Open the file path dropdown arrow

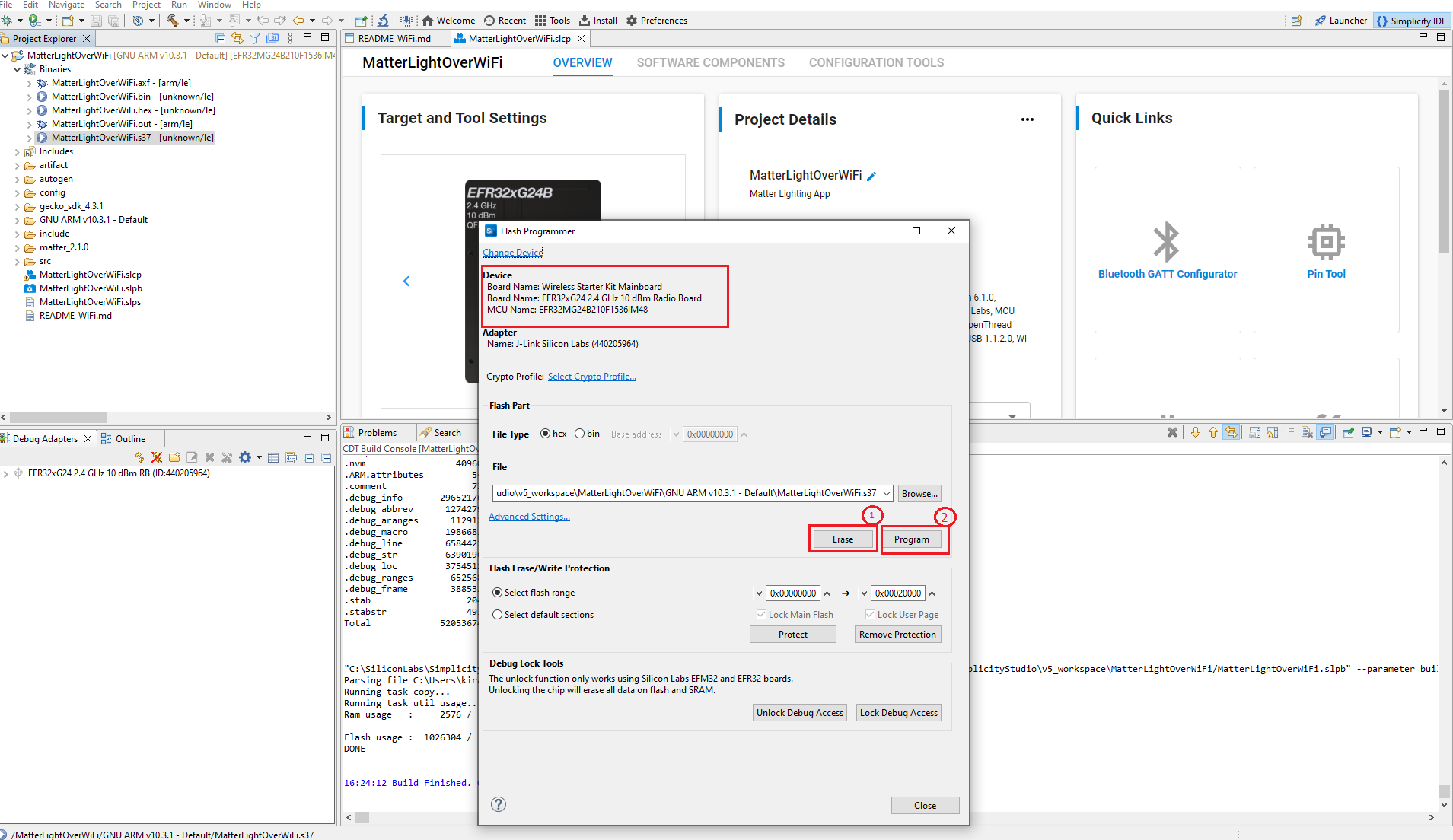(887, 494)
